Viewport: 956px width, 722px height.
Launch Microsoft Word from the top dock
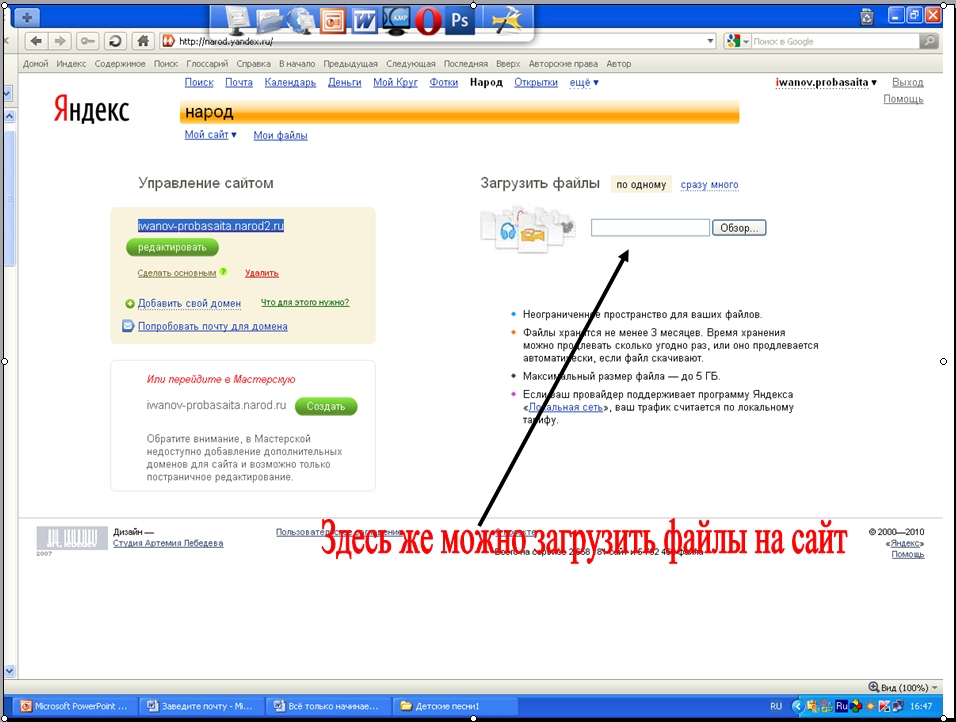[x=365, y=22]
